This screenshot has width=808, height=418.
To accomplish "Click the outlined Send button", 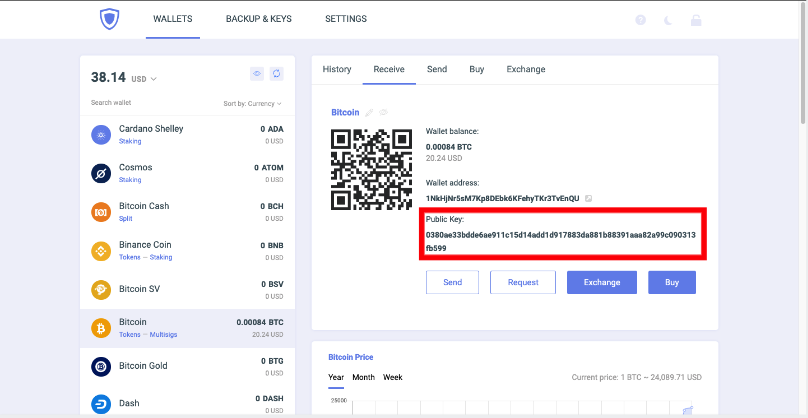I will 452,282.
